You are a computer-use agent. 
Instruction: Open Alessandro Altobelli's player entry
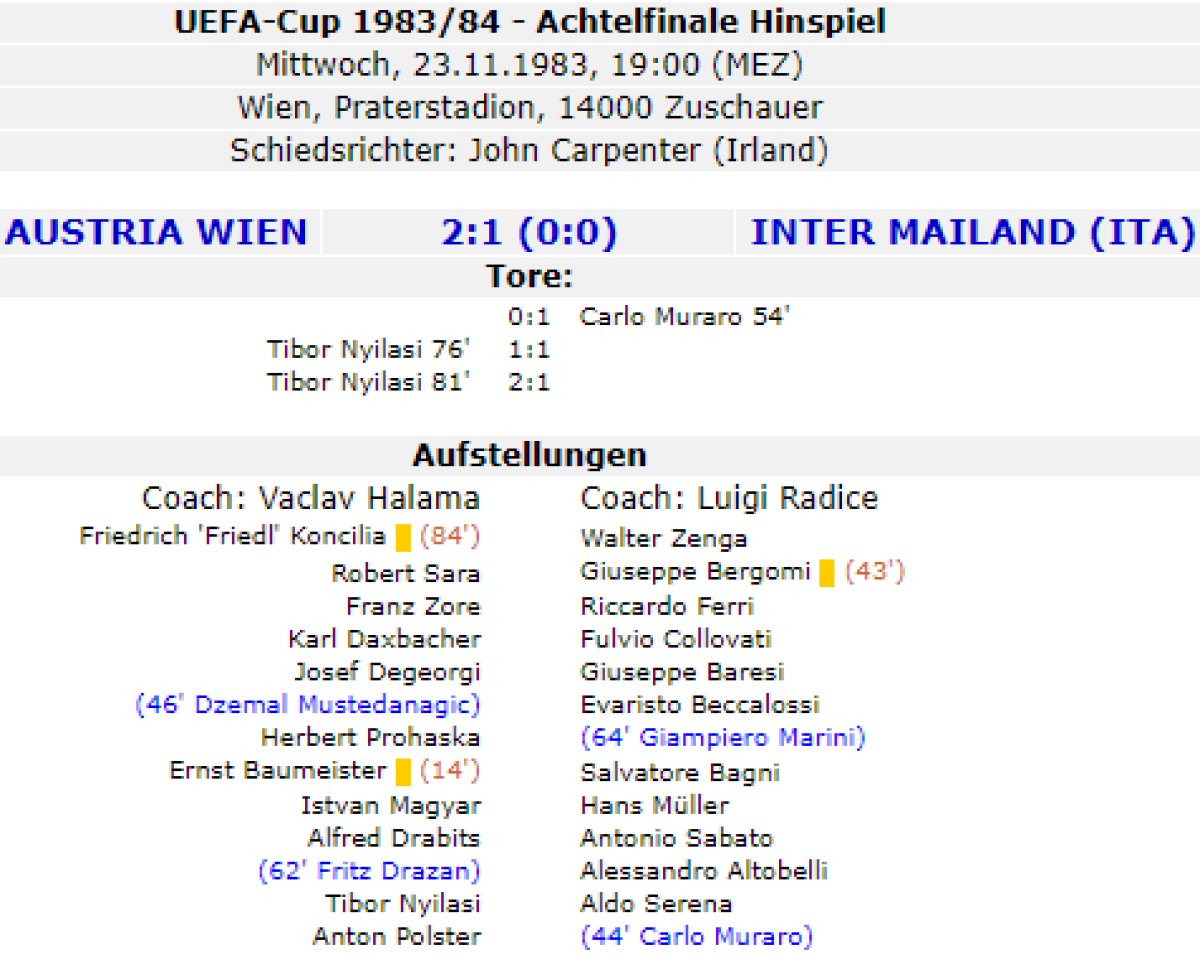(703, 871)
